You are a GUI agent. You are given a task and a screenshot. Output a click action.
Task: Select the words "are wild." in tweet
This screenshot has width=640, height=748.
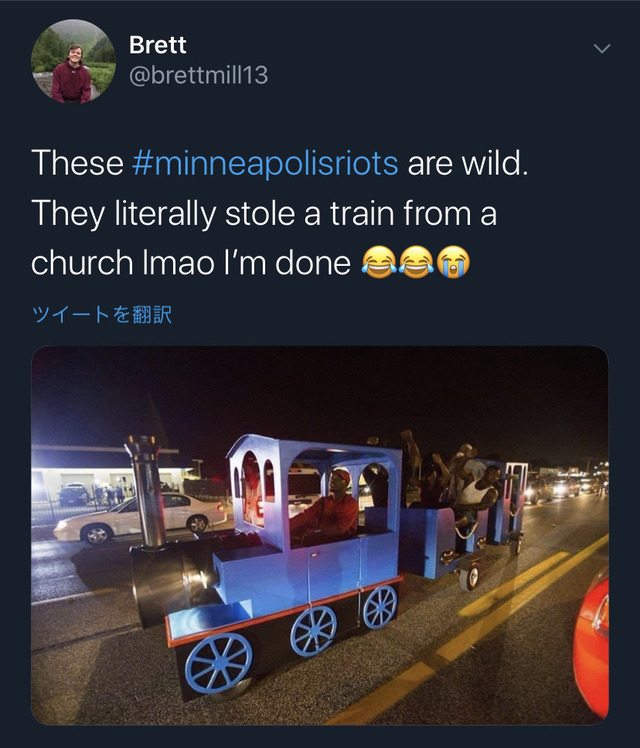pyautogui.click(x=467, y=163)
